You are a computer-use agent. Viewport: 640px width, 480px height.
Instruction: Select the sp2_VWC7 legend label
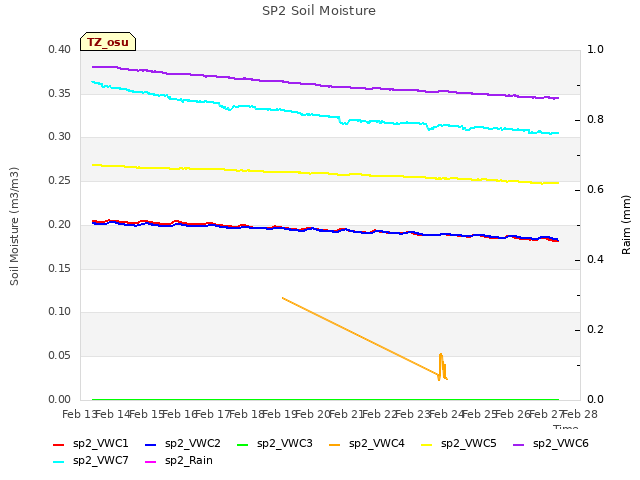point(101,461)
